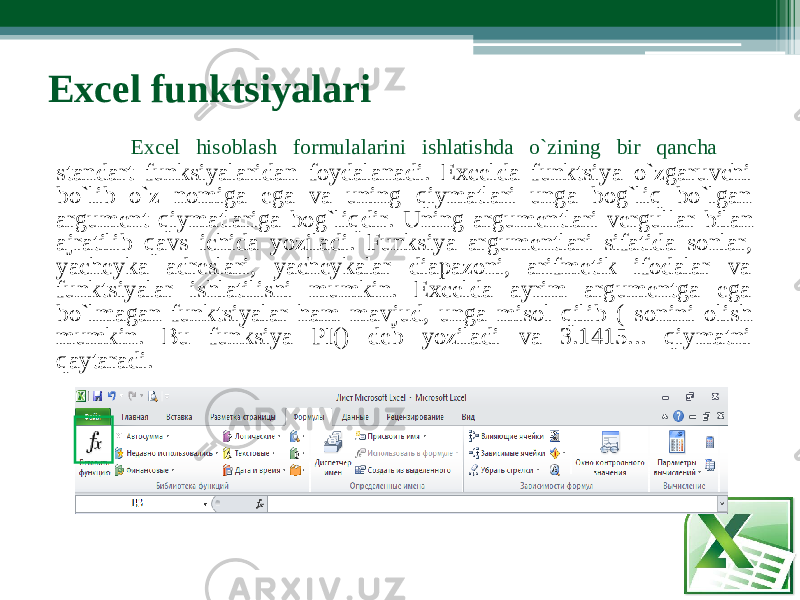Open Lookup and Reference functions icon
Screen dimensions: 800x600
296,436
